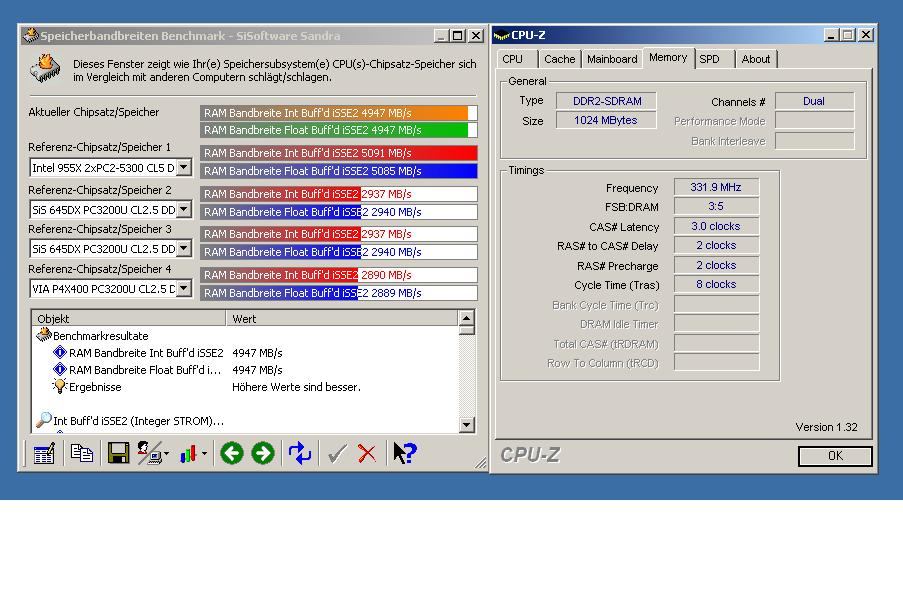Open the options table icon in Sandra toolbar
This screenshot has width=903, height=600.
pos(44,454)
